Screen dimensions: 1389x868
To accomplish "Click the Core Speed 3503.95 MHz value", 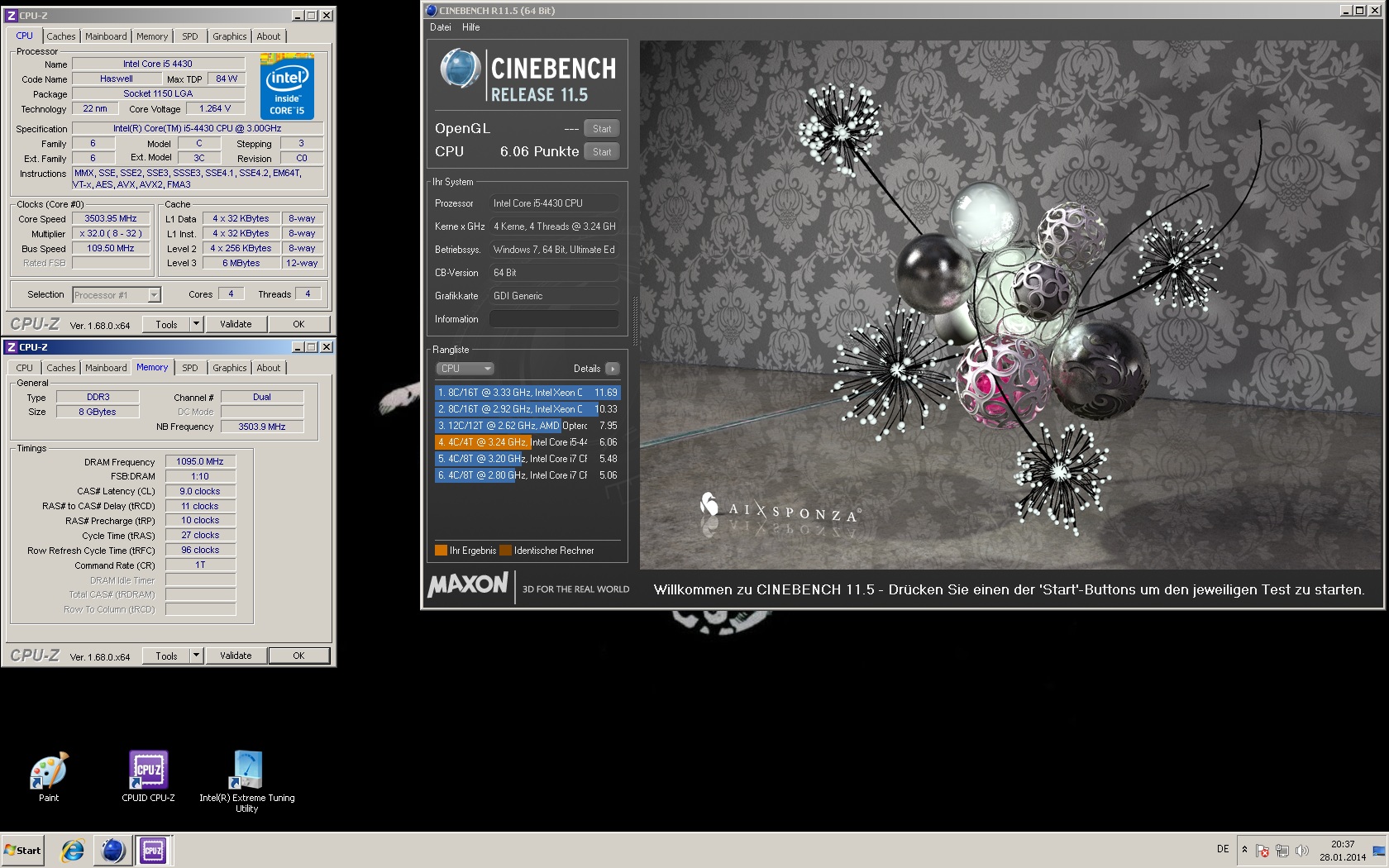I will pos(111,219).
